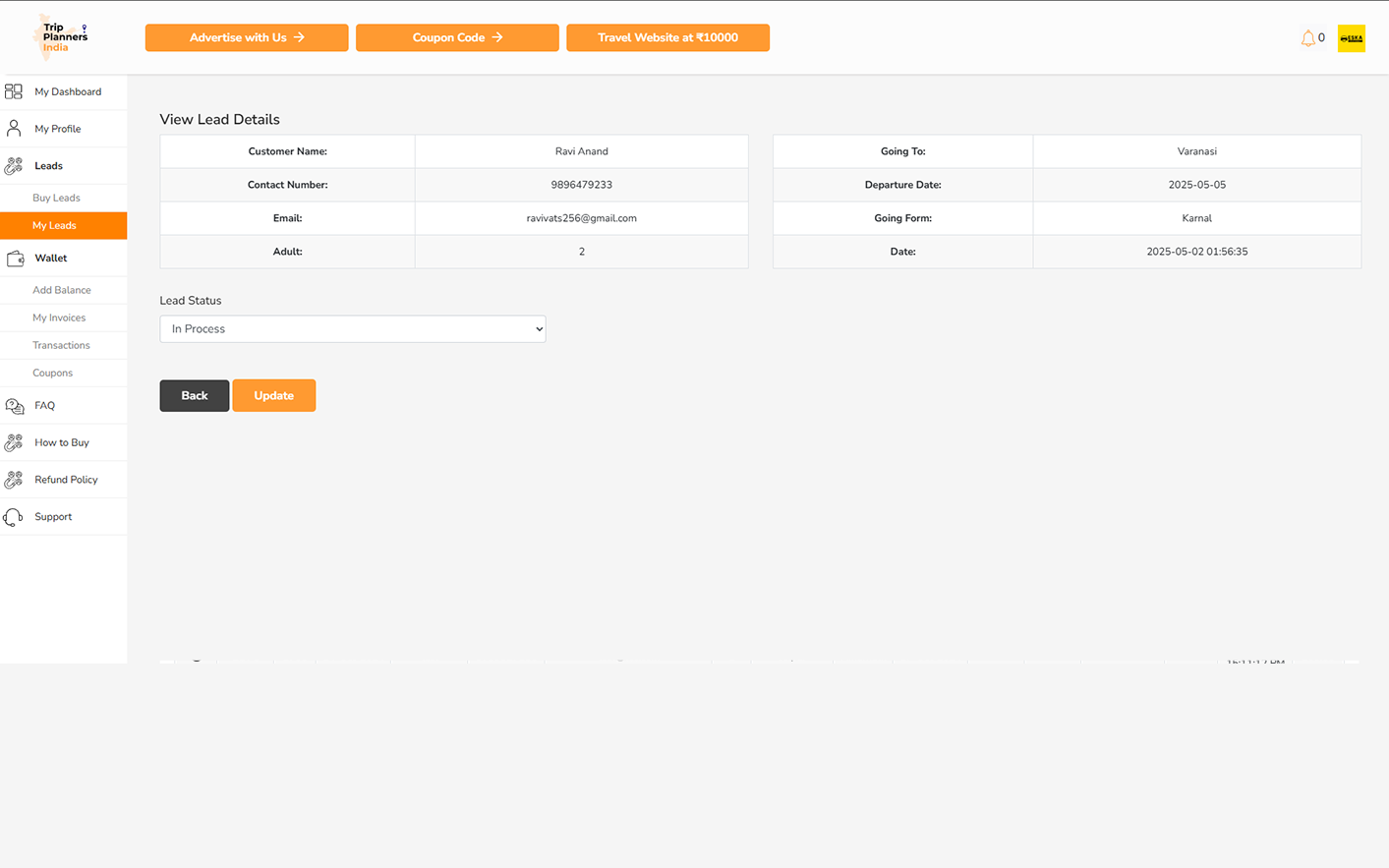
Task: Click the Refund Policy sidebar icon
Action: [14, 480]
